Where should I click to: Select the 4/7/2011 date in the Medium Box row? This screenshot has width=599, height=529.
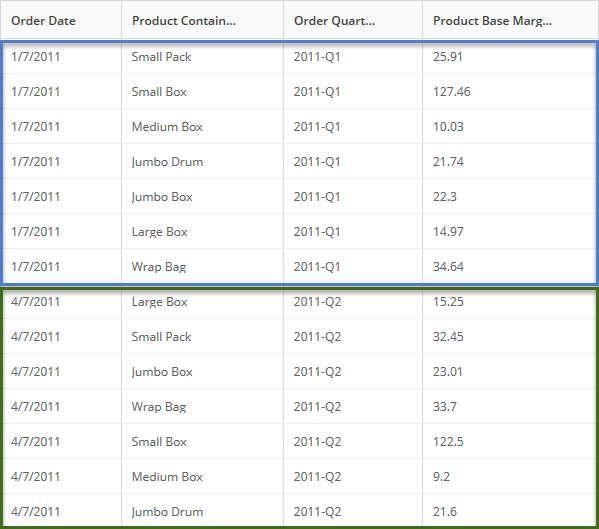point(36,477)
